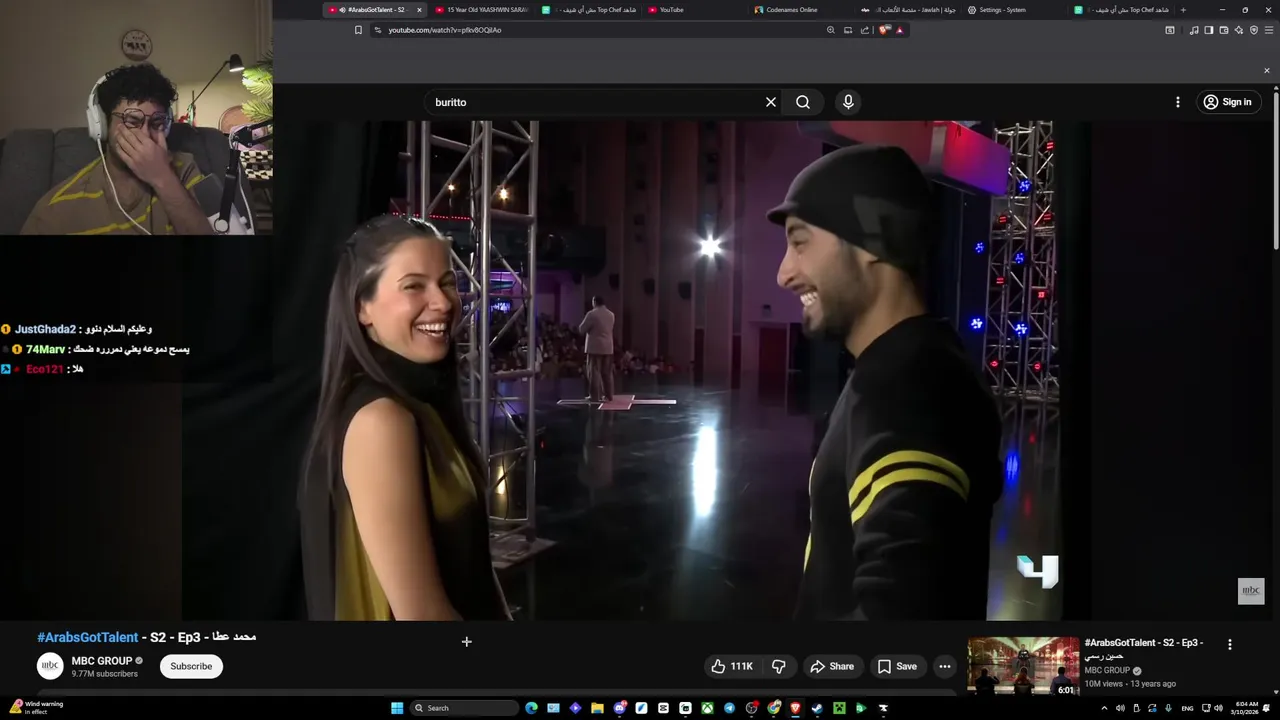Open the suggested video thumbnail with 6:01 duration
Image resolution: width=1280 pixels, height=720 pixels.
pos(1023,666)
